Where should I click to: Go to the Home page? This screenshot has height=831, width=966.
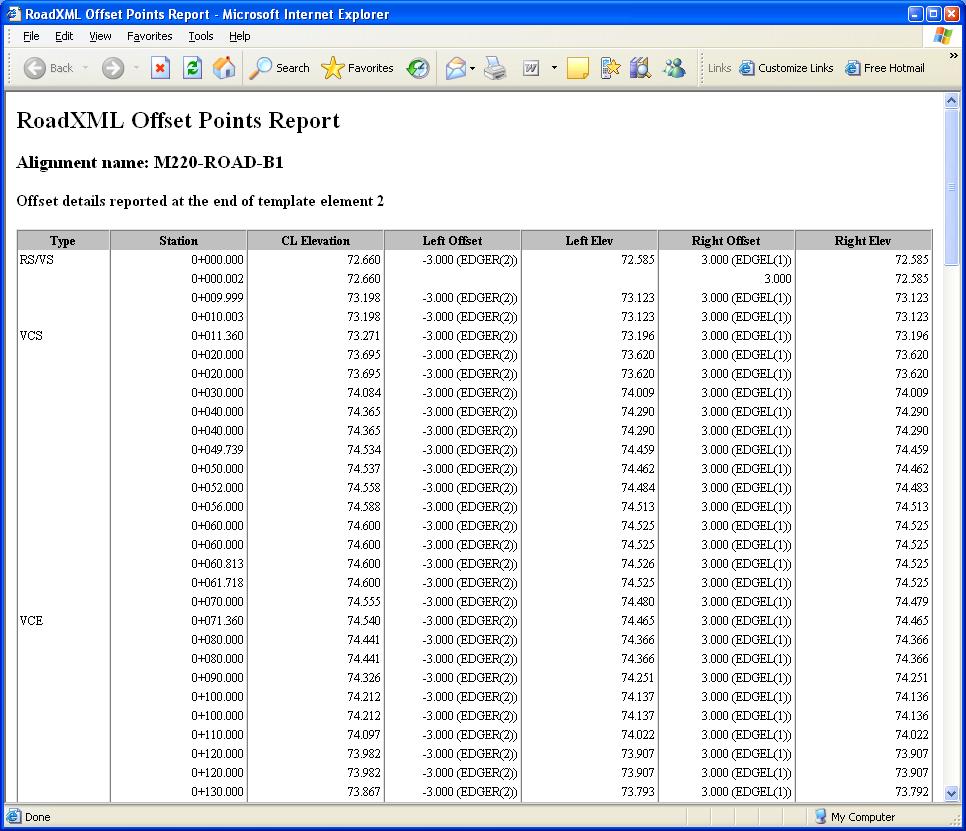[225, 68]
